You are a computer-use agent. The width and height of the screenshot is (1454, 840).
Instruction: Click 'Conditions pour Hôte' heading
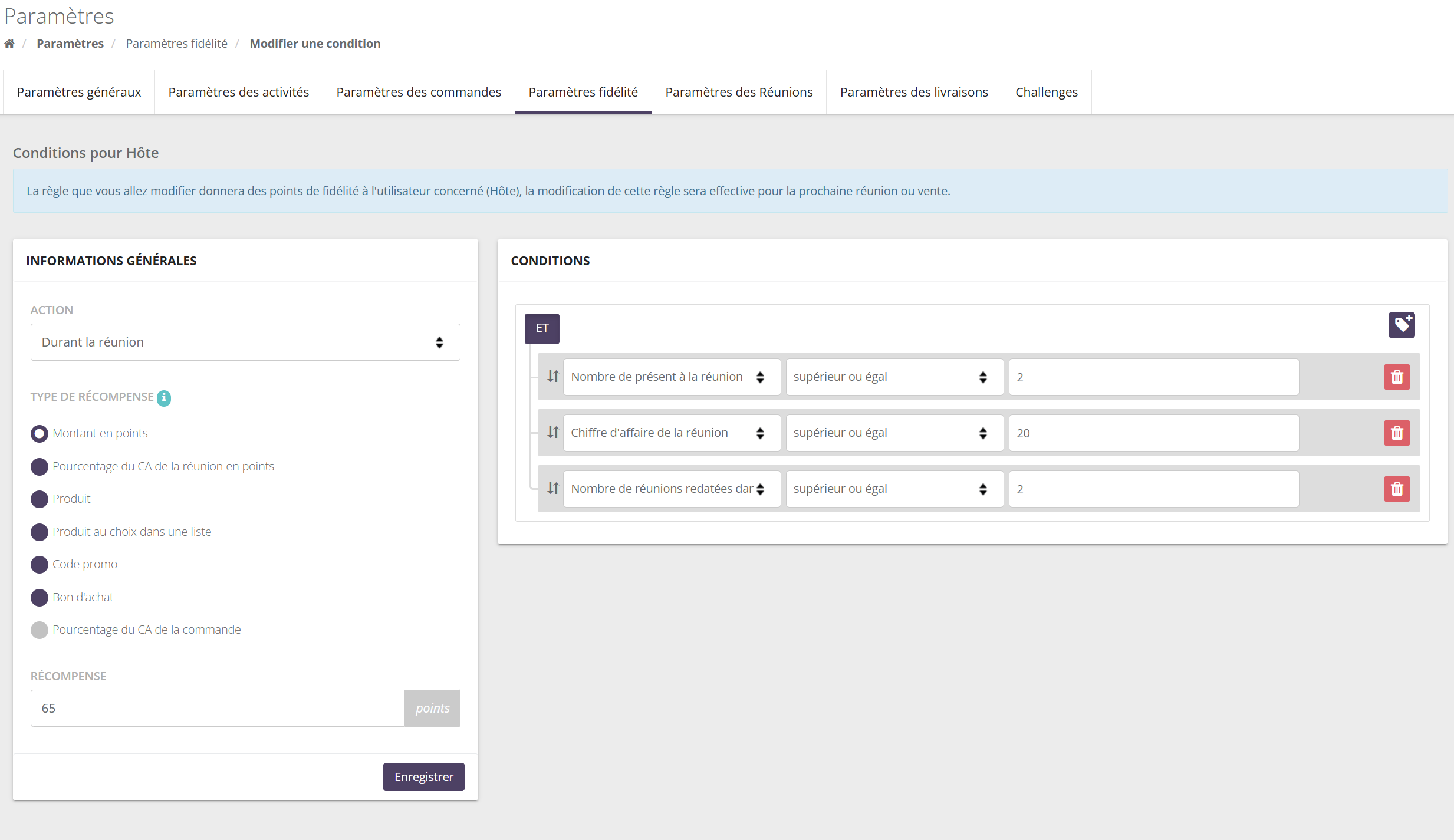click(x=86, y=153)
